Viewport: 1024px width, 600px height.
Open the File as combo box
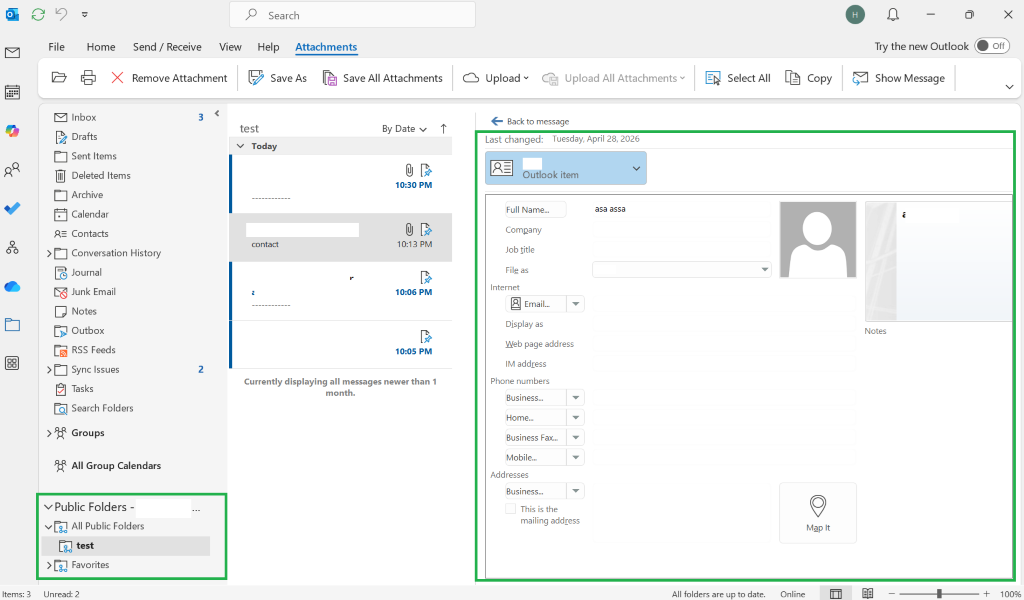click(x=682, y=269)
